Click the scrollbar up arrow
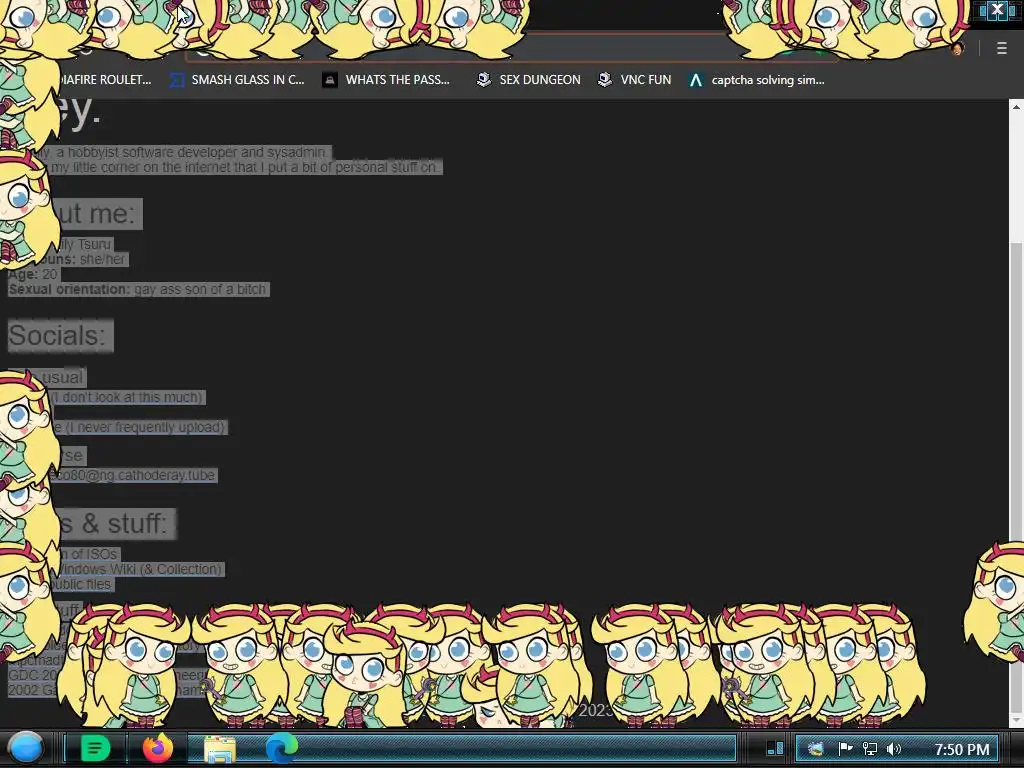Viewport: 1024px width, 768px height. [1016, 106]
